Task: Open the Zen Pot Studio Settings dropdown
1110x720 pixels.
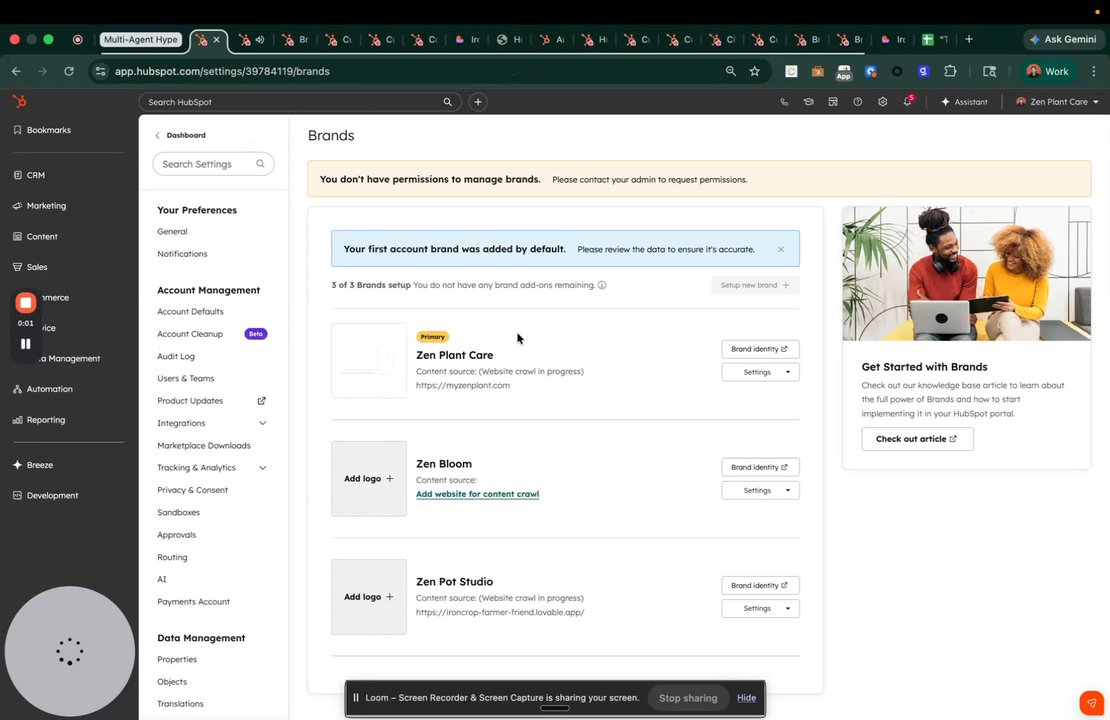Action: coord(760,609)
